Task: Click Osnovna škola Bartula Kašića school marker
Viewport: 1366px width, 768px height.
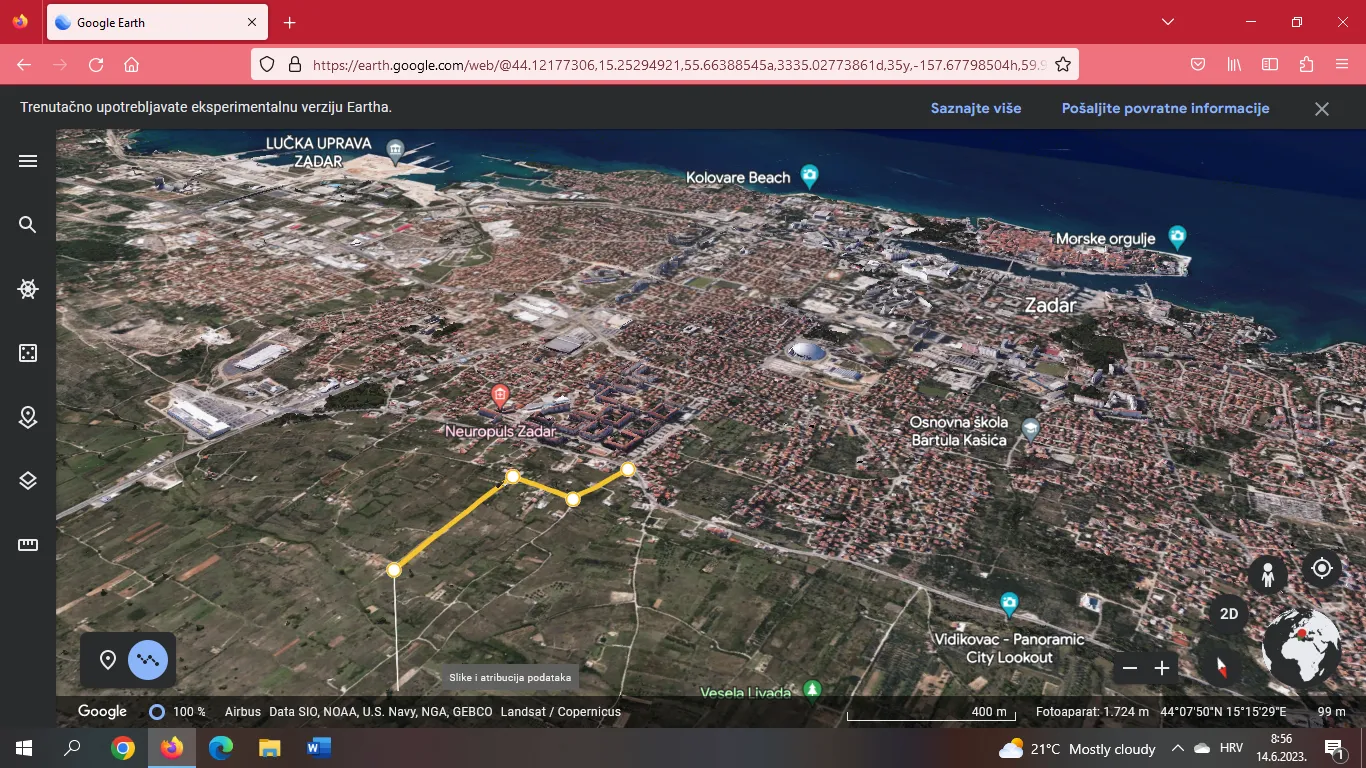Action: click(1030, 431)
